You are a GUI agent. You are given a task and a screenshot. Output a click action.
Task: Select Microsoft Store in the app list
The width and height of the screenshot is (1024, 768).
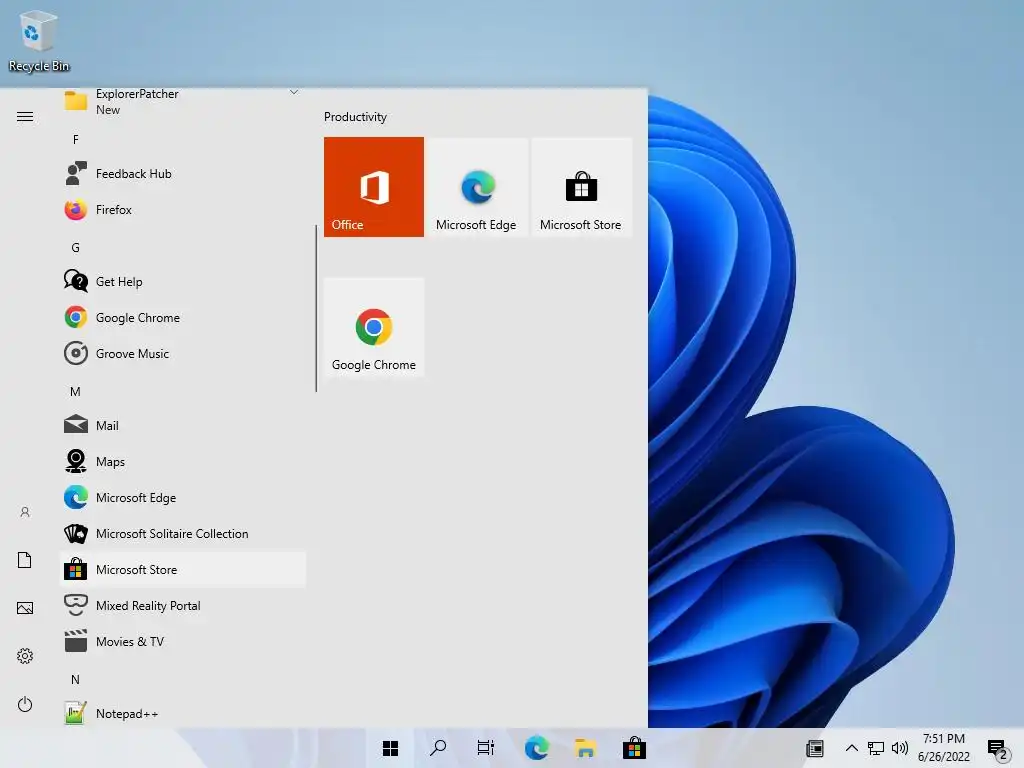pos(183,569)
